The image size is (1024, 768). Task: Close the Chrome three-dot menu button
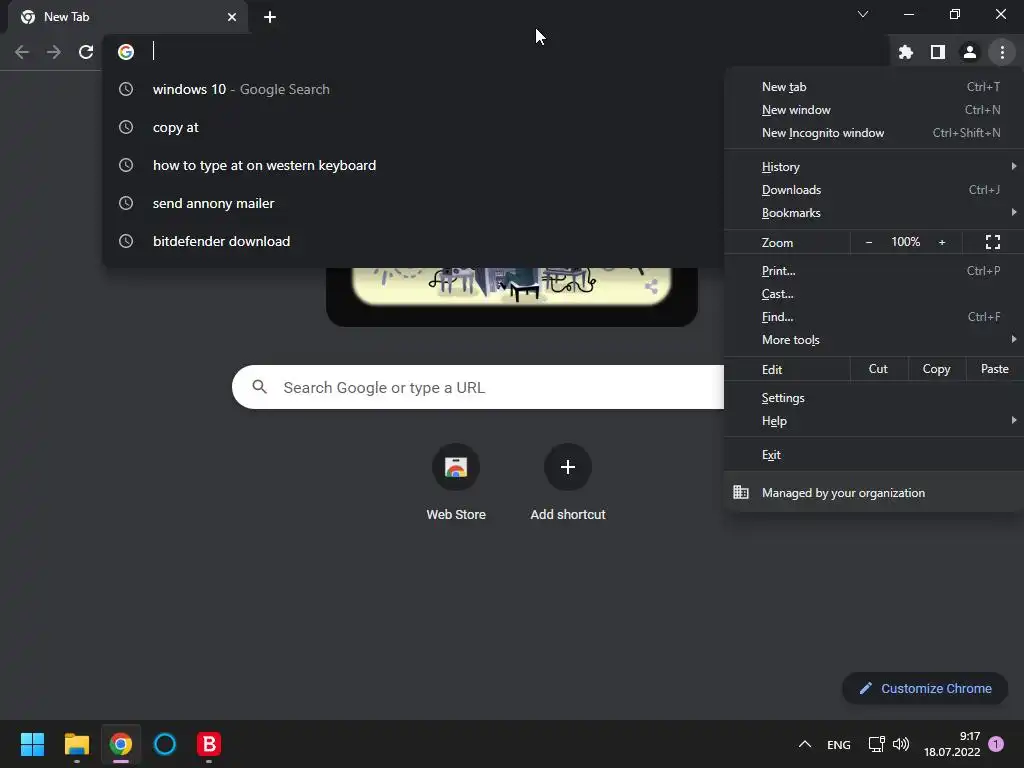1002,52
